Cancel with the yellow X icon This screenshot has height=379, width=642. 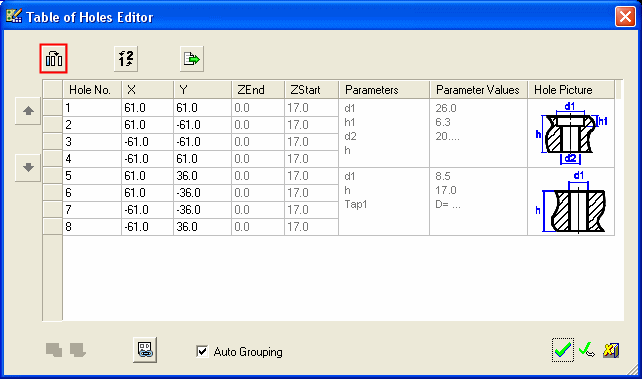(611, 350)
